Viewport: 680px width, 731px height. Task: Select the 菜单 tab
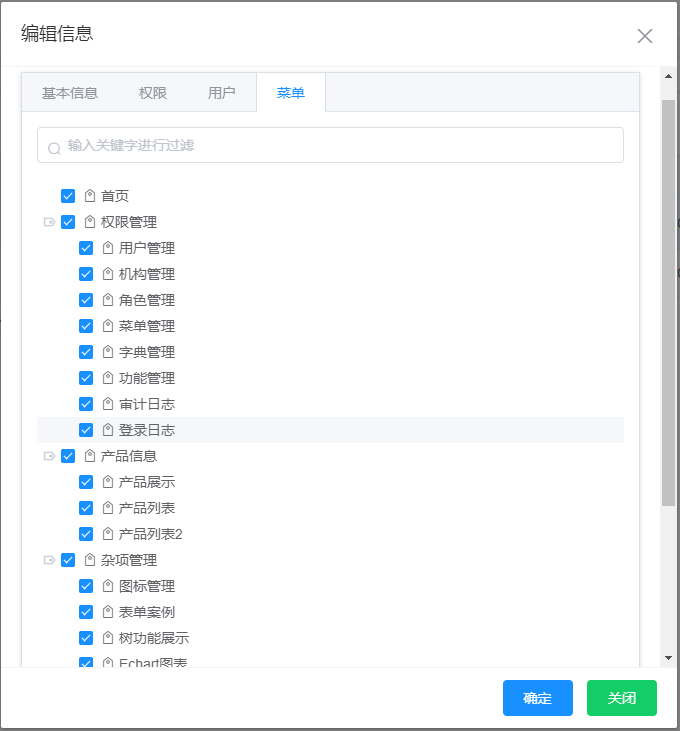point(291,93)
